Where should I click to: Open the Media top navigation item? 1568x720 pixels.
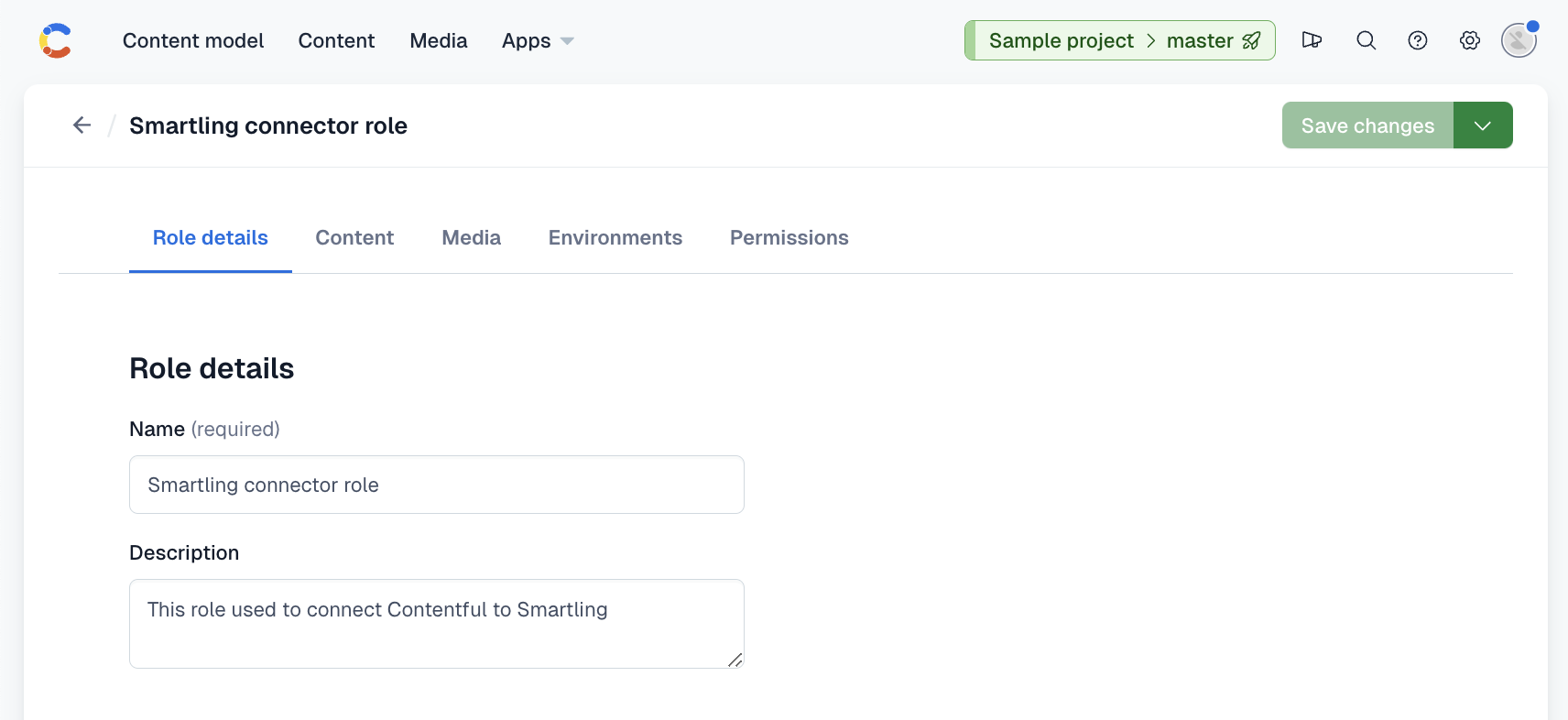click(439, 40)
